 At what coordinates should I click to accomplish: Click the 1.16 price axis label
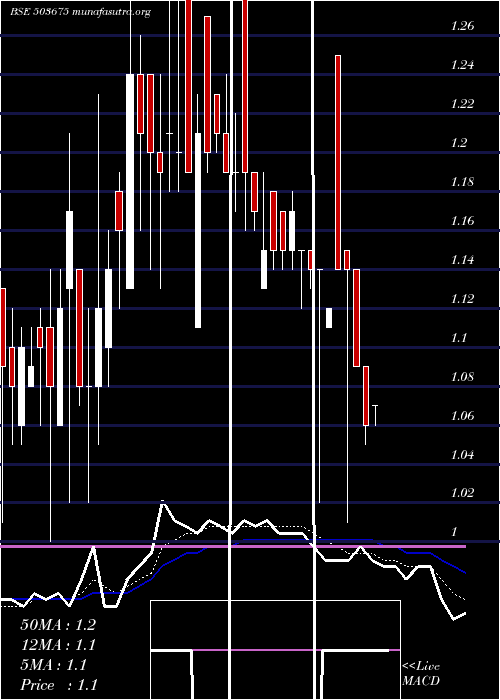tap(462, 221)
